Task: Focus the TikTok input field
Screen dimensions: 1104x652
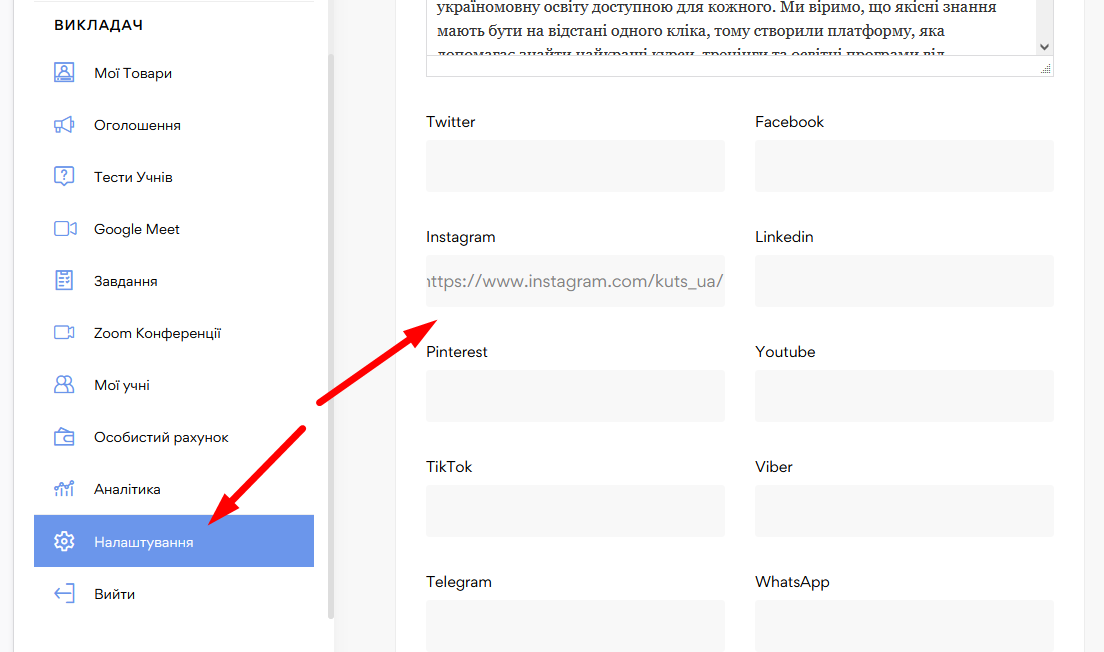Action: click(x=575, y=511)
